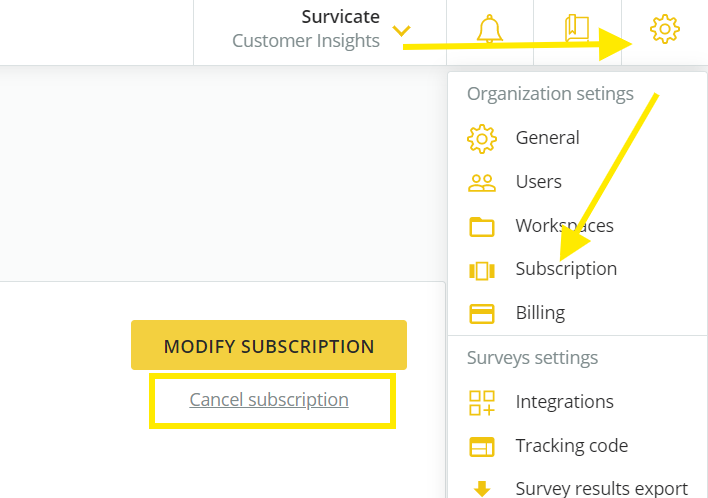Open the notifications bell icon
This screenshot has width=708, height=498.
coord(489,29)
